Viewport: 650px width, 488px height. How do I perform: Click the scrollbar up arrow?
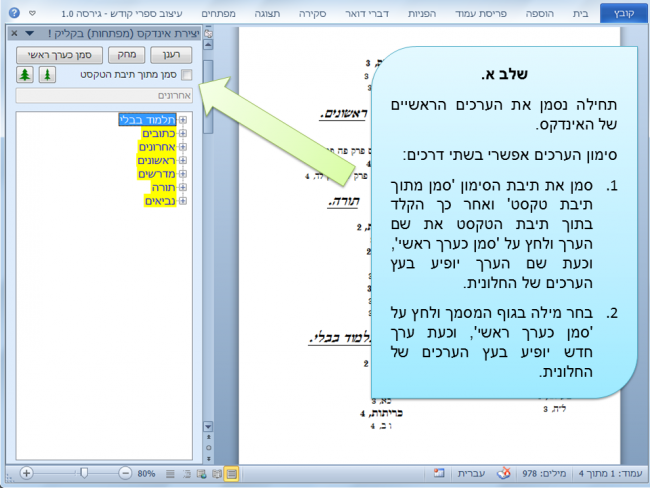point(208,45)
